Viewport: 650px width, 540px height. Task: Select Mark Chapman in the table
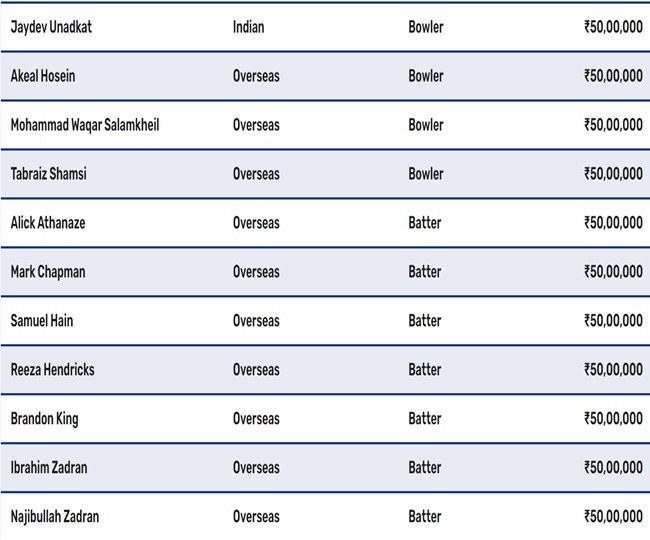pos(47,272)
